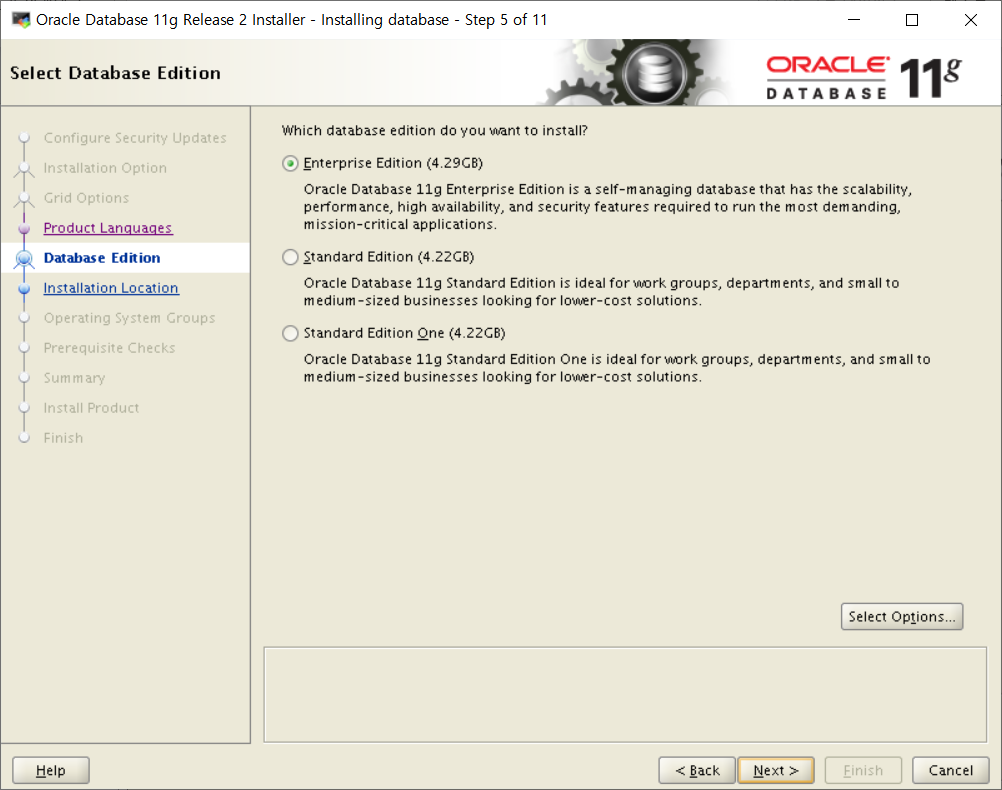Cancel the installation
The width and height of the screenshot is (1002, 790).
[950, 770]
